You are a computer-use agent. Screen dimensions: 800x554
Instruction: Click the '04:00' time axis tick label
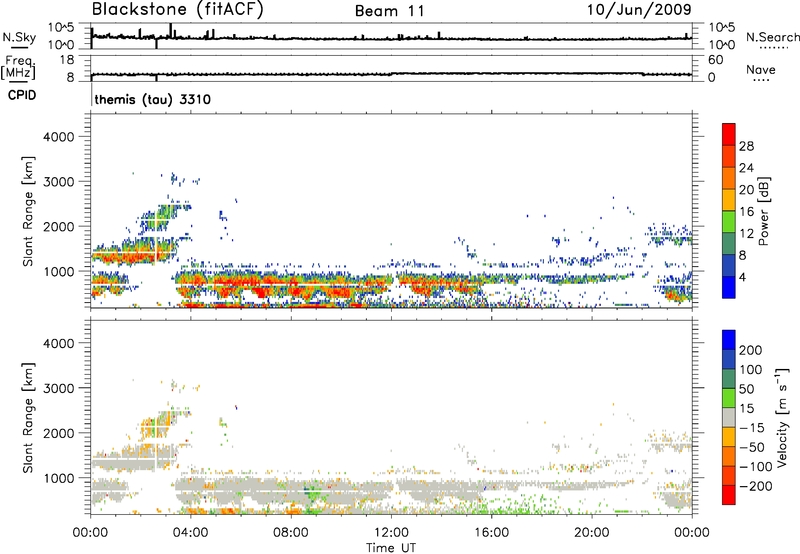(x=190, y=533)
